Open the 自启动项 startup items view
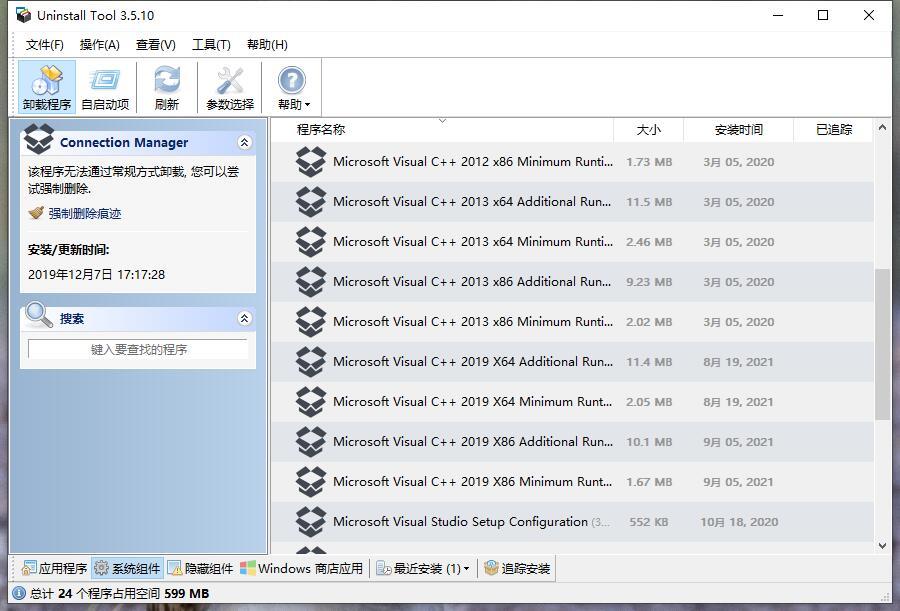This screenshot has width=900, height=611. tap(105, 87)
